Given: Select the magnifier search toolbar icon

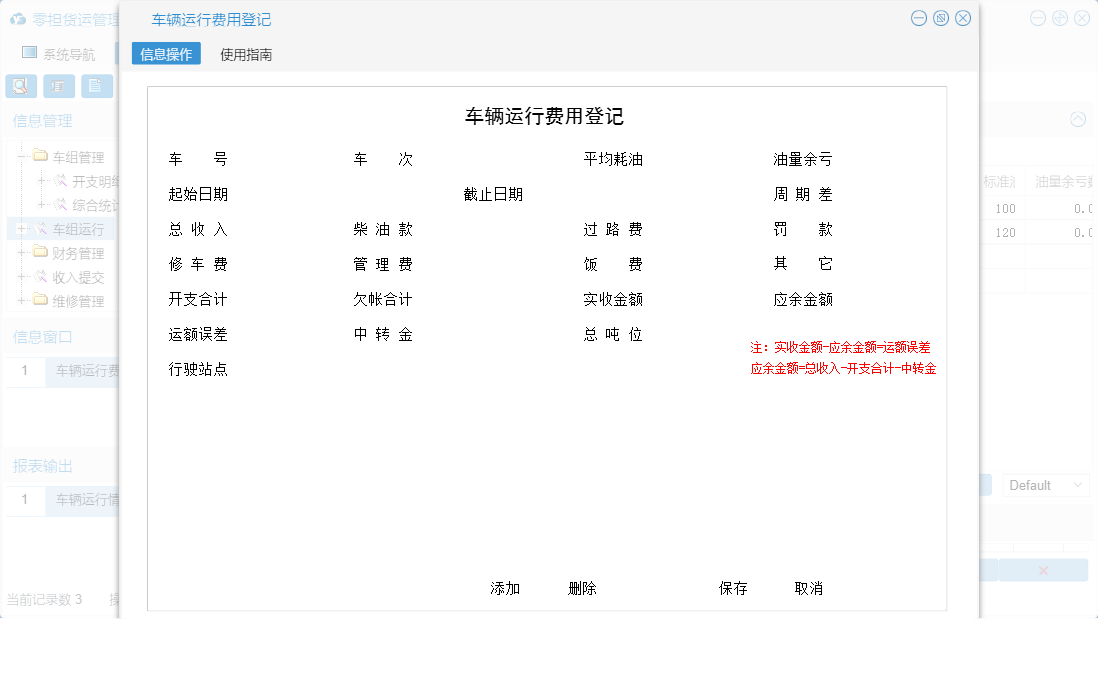Looking at the screenshot, I should (19, 86).
